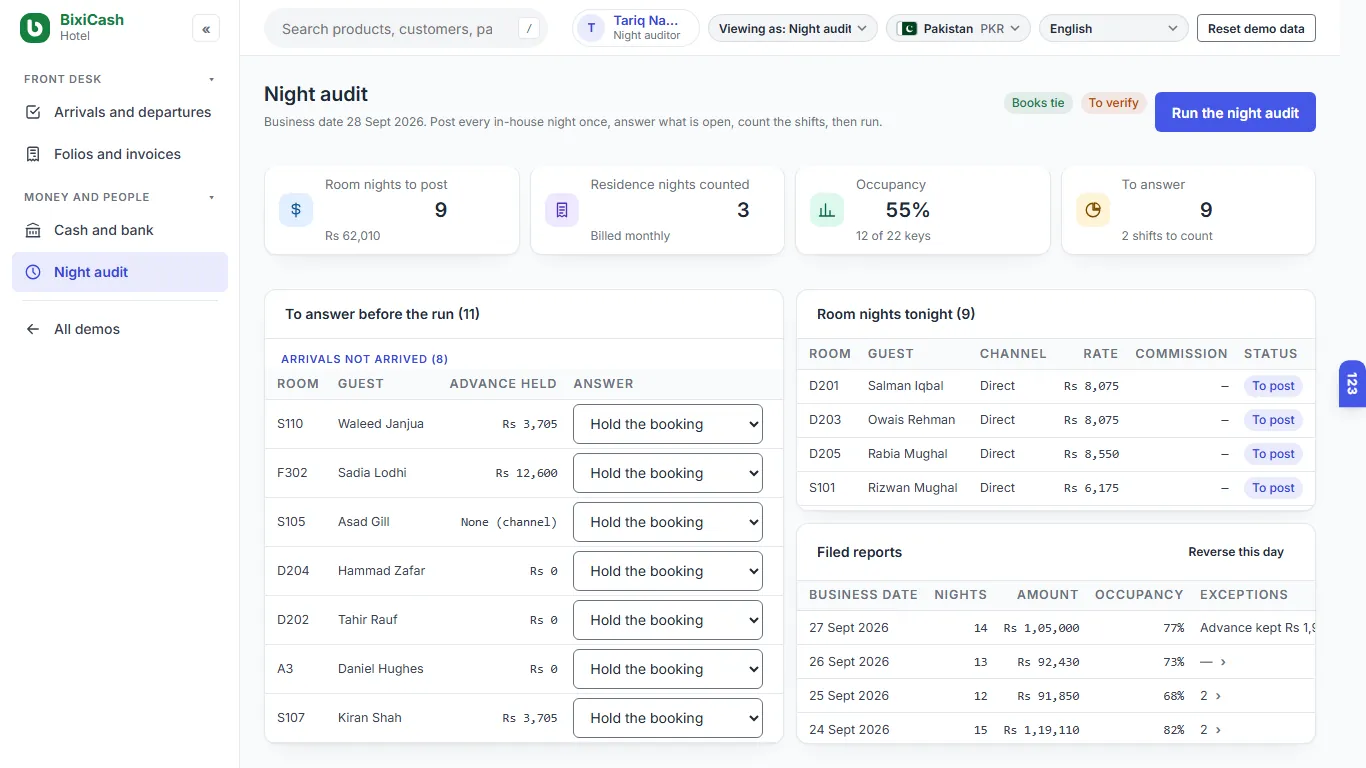This screenshot has height=768, width=1366.
Task: Open the answer dropdown for Asad Gill
Action: coord(668,522)
